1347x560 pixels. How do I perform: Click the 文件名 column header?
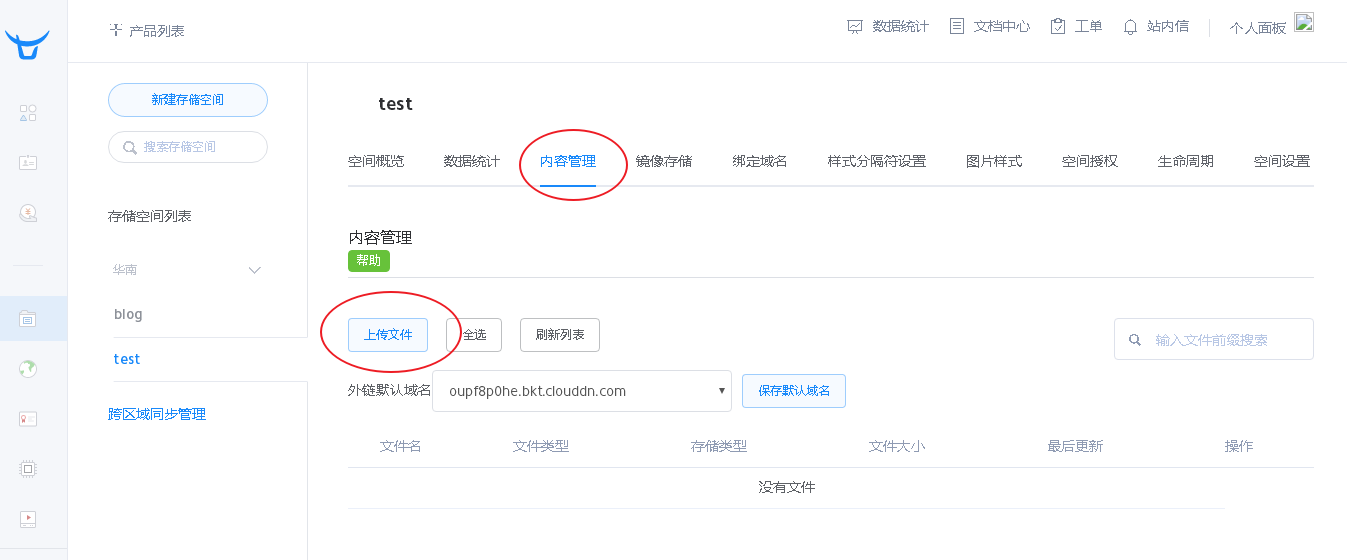(401, 446)
